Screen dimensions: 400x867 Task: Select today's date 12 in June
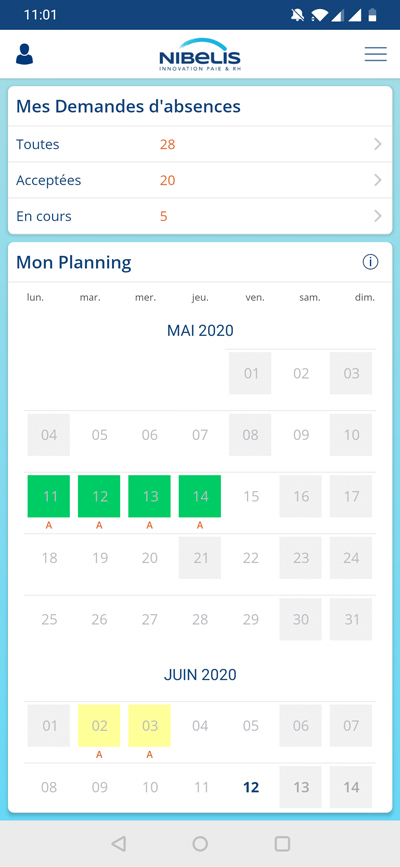[x=251, y=787]
